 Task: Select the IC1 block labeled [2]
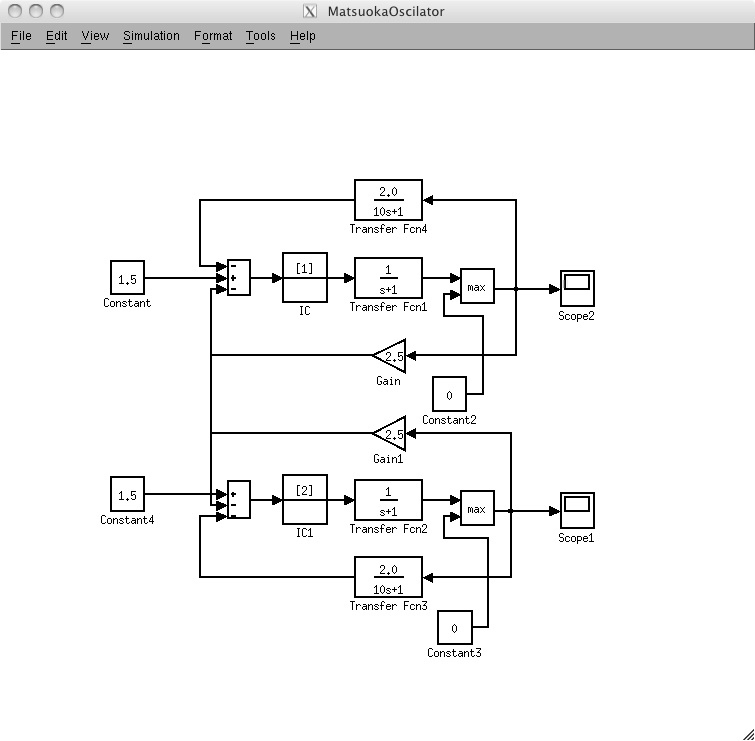305,500
